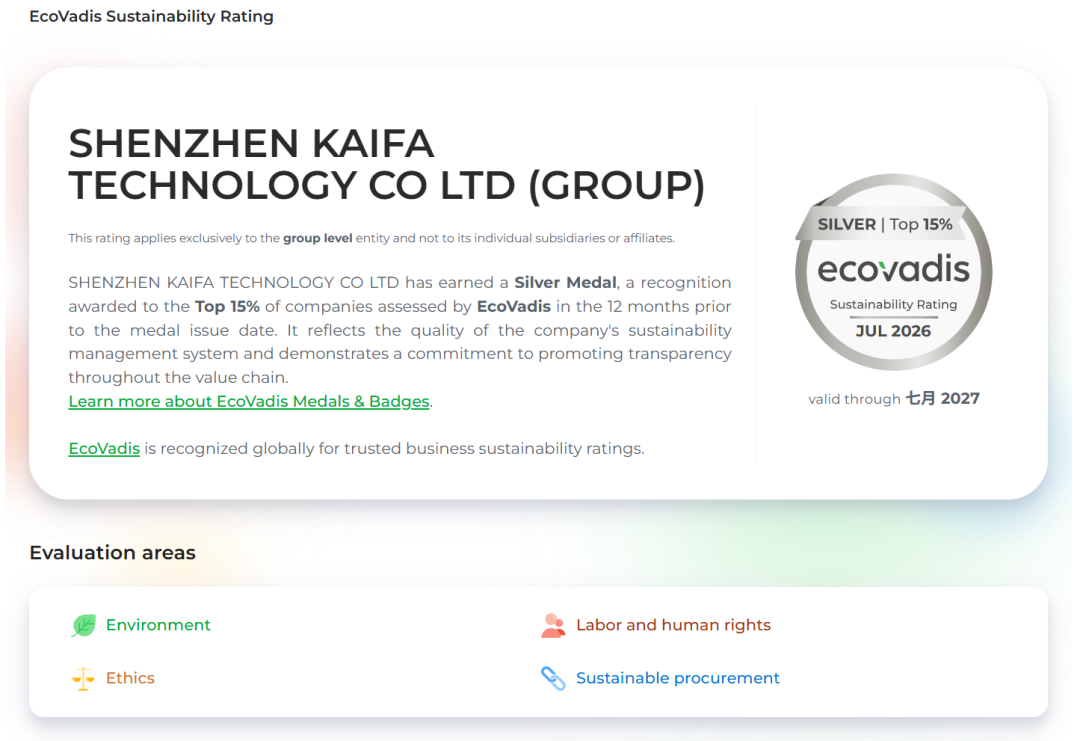Open the EcoVadis hyperlink in the last sentence
Image resolution: width=1080 pixels, height=741 pixels.
104,448
